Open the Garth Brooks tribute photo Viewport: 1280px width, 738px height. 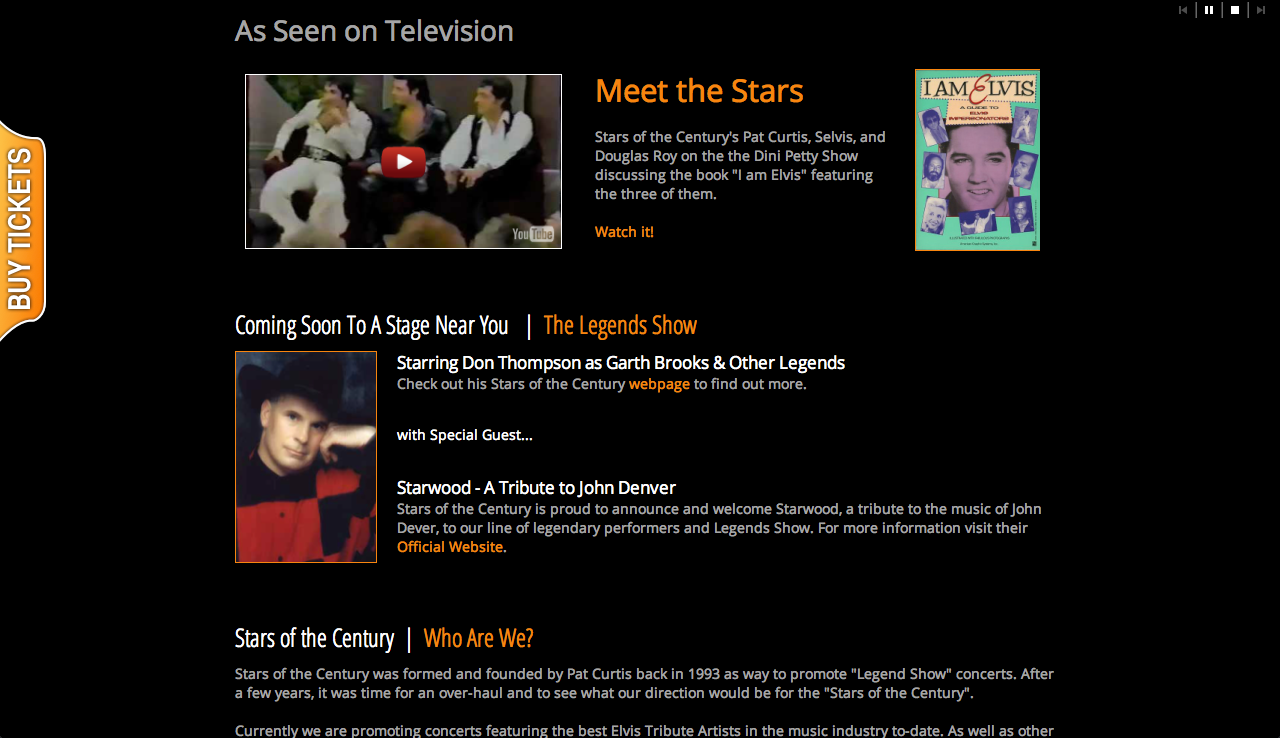(306, 457)
